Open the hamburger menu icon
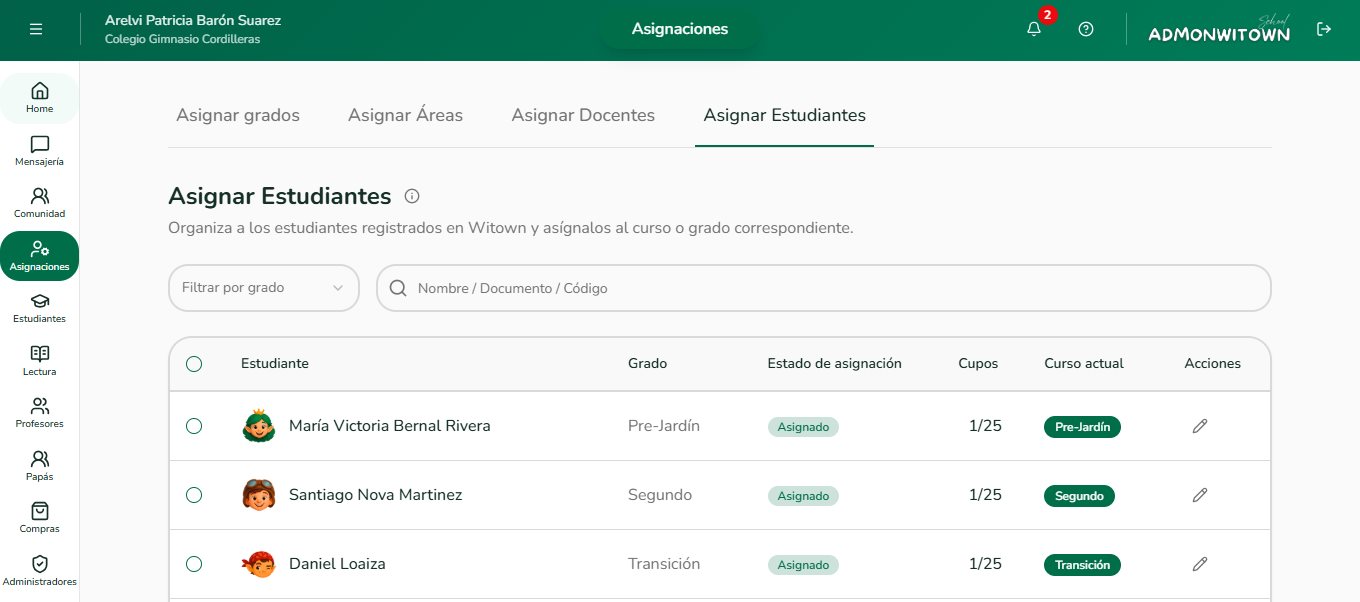 click(x=36, y=30)
